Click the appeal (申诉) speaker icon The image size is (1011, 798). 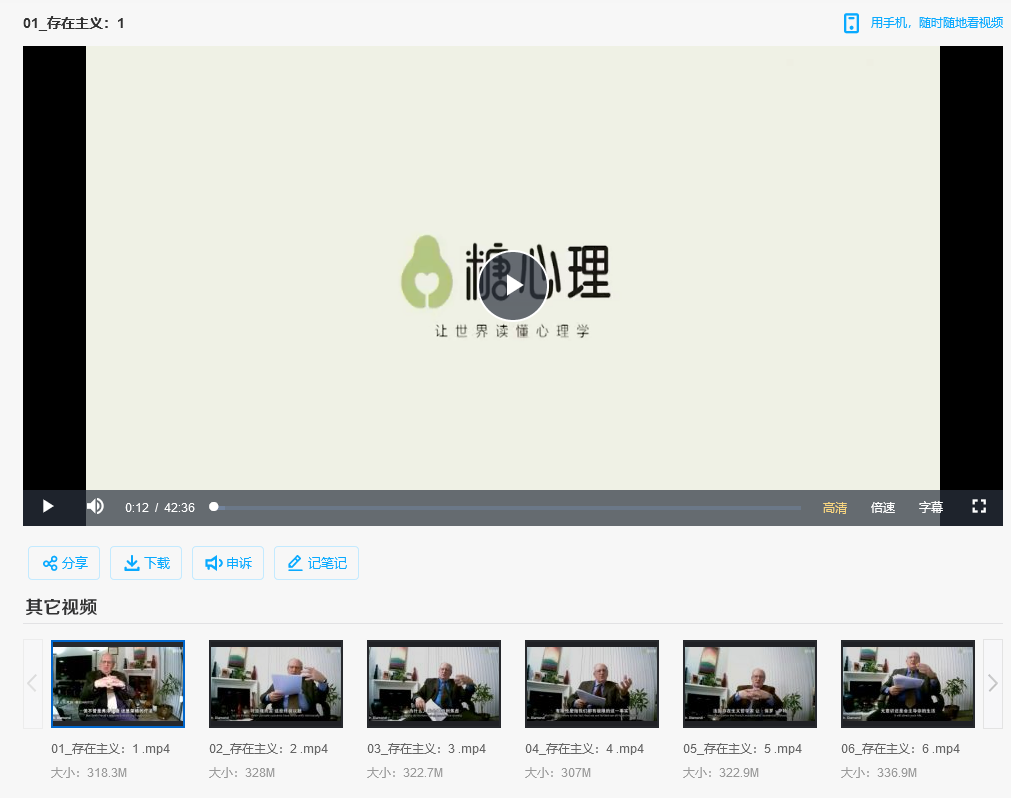pos(211,562)
